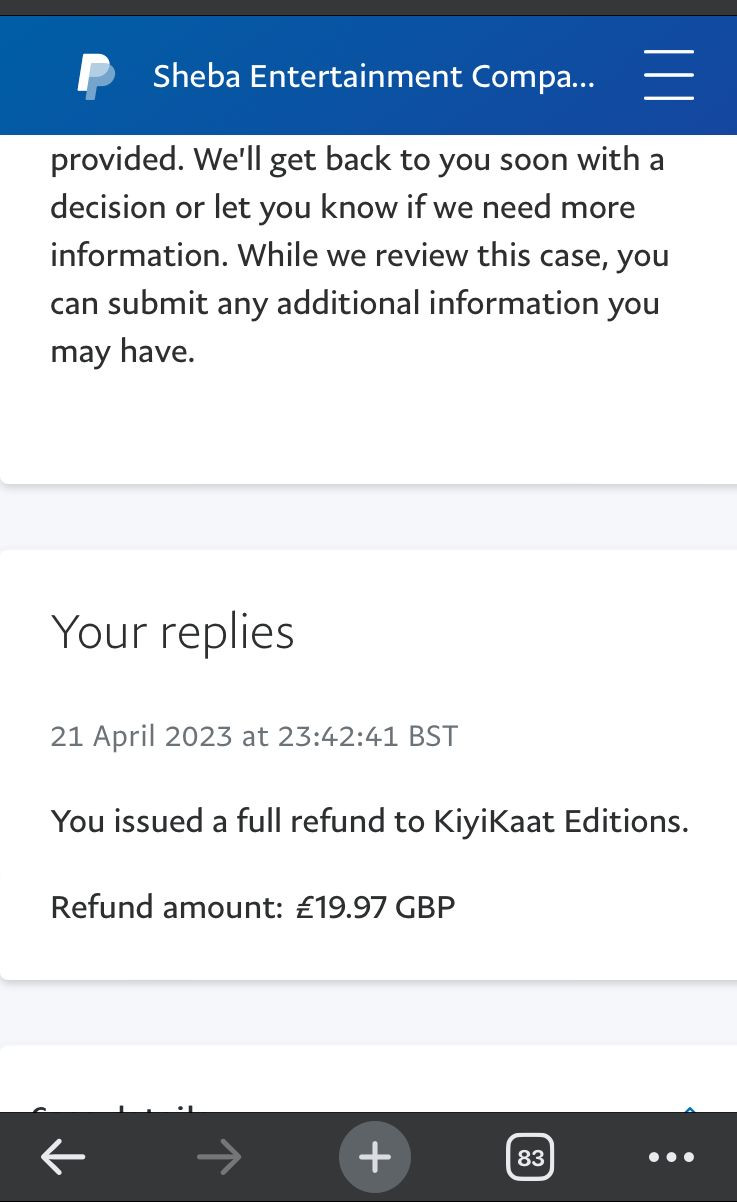Click the 'Refund amount:' label
This screenshot has height=1202, width=737.
(x=167, y=907)
